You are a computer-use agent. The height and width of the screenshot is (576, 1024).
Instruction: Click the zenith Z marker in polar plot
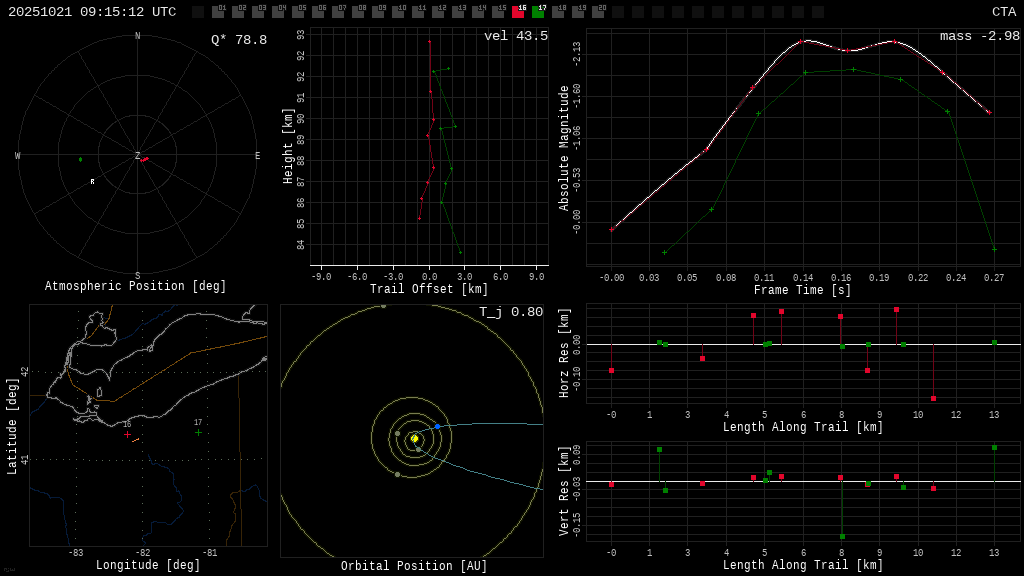pyautogui.click(x=138, y=156)
